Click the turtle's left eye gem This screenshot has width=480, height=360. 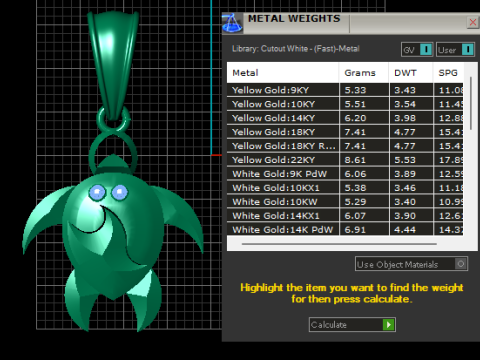[97, 193]
